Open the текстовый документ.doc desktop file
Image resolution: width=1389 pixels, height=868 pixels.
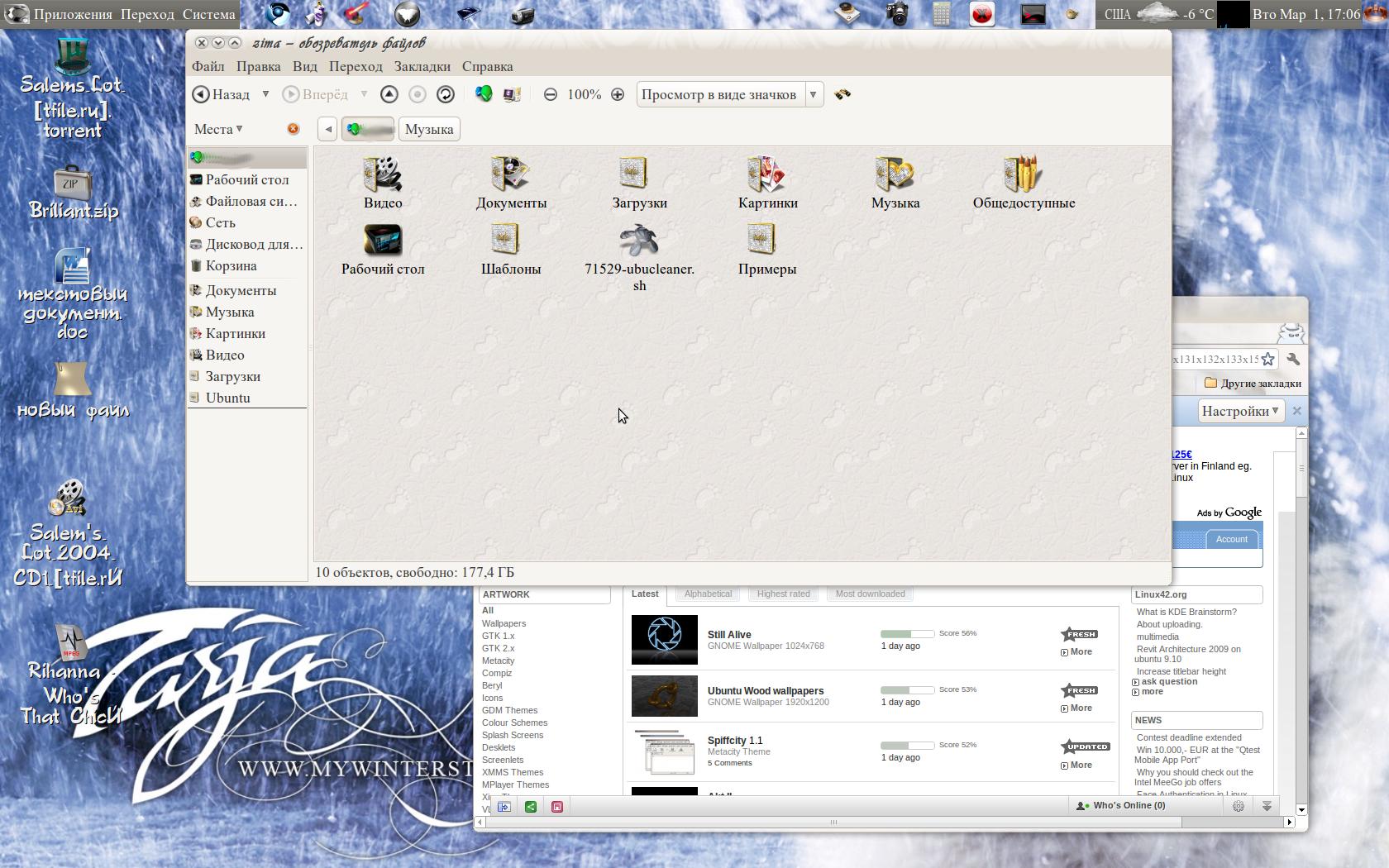tap(73, 293)
